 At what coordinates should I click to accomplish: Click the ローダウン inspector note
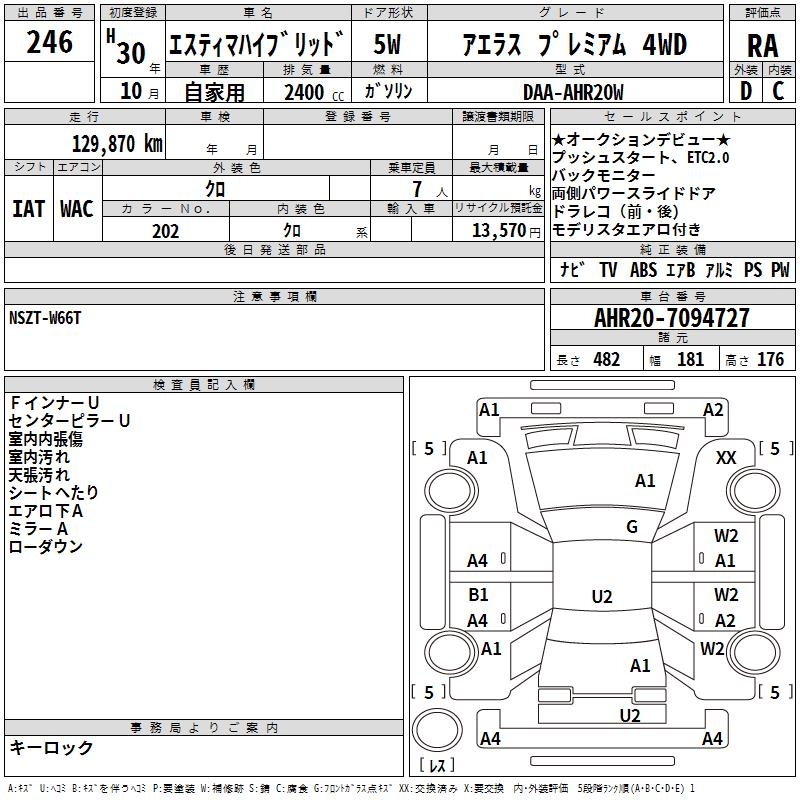pyautogui.click(x=45, y=547)
